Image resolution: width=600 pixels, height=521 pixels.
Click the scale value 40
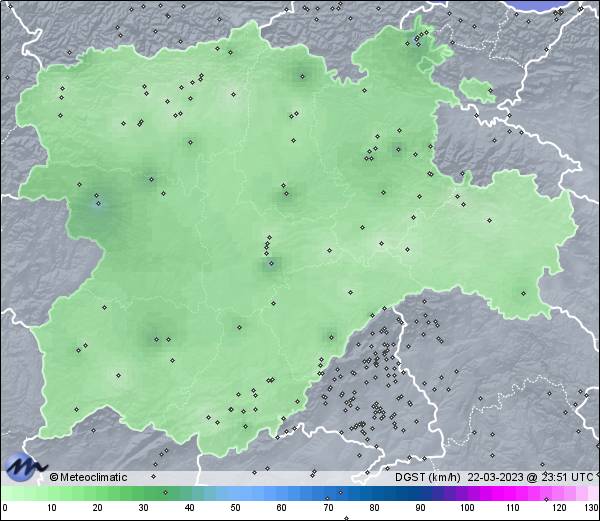pyautogui.click(x=189, y=508)
